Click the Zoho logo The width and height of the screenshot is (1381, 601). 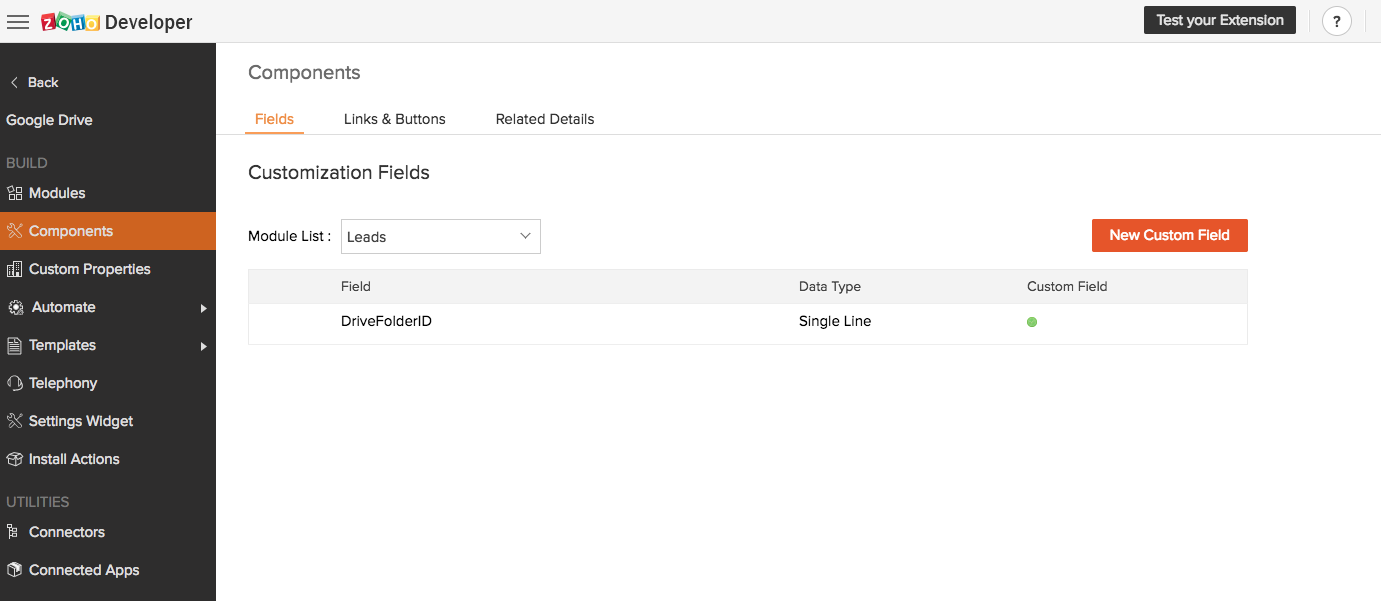click(69, 22)
